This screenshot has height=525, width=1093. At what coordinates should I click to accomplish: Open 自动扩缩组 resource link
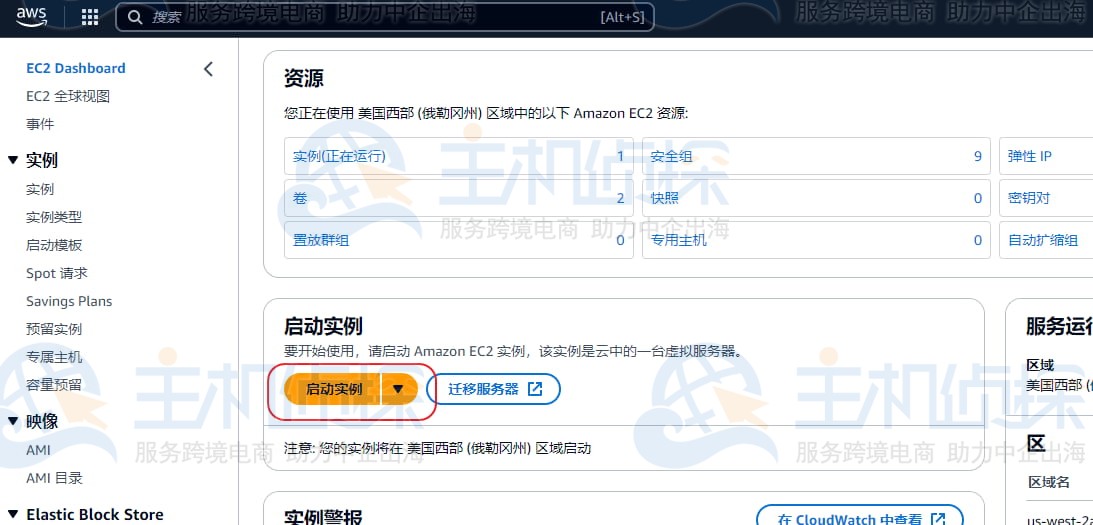(x=1043, y=240)
